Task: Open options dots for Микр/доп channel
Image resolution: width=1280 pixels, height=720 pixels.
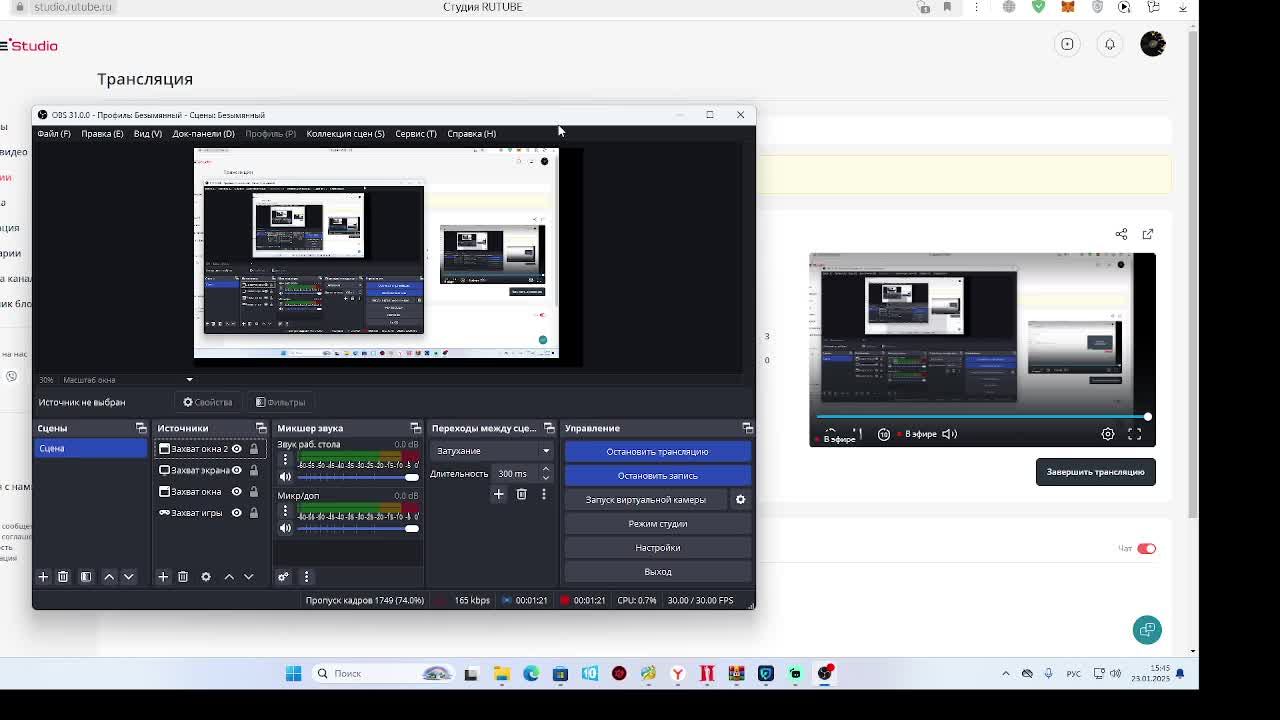Action: point(285,511)
